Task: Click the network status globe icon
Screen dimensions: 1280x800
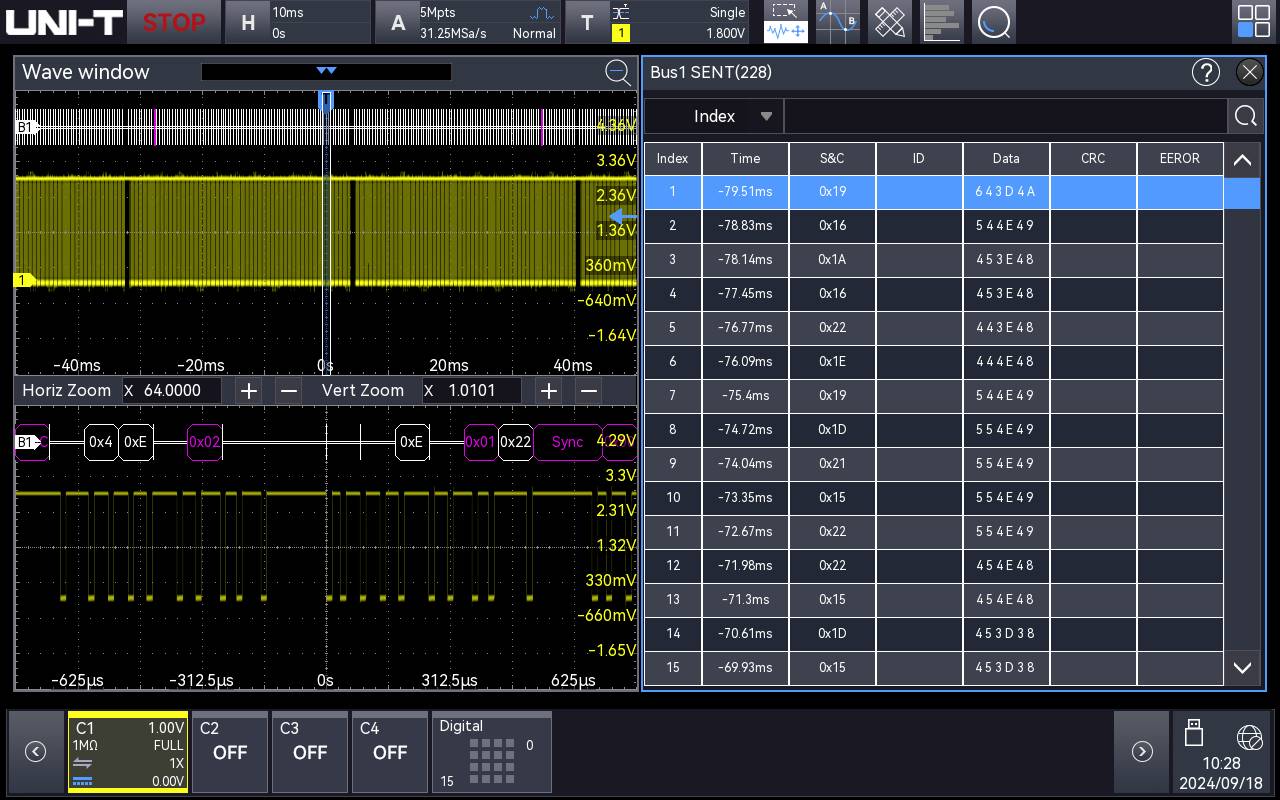Action: coord(1248,737)
